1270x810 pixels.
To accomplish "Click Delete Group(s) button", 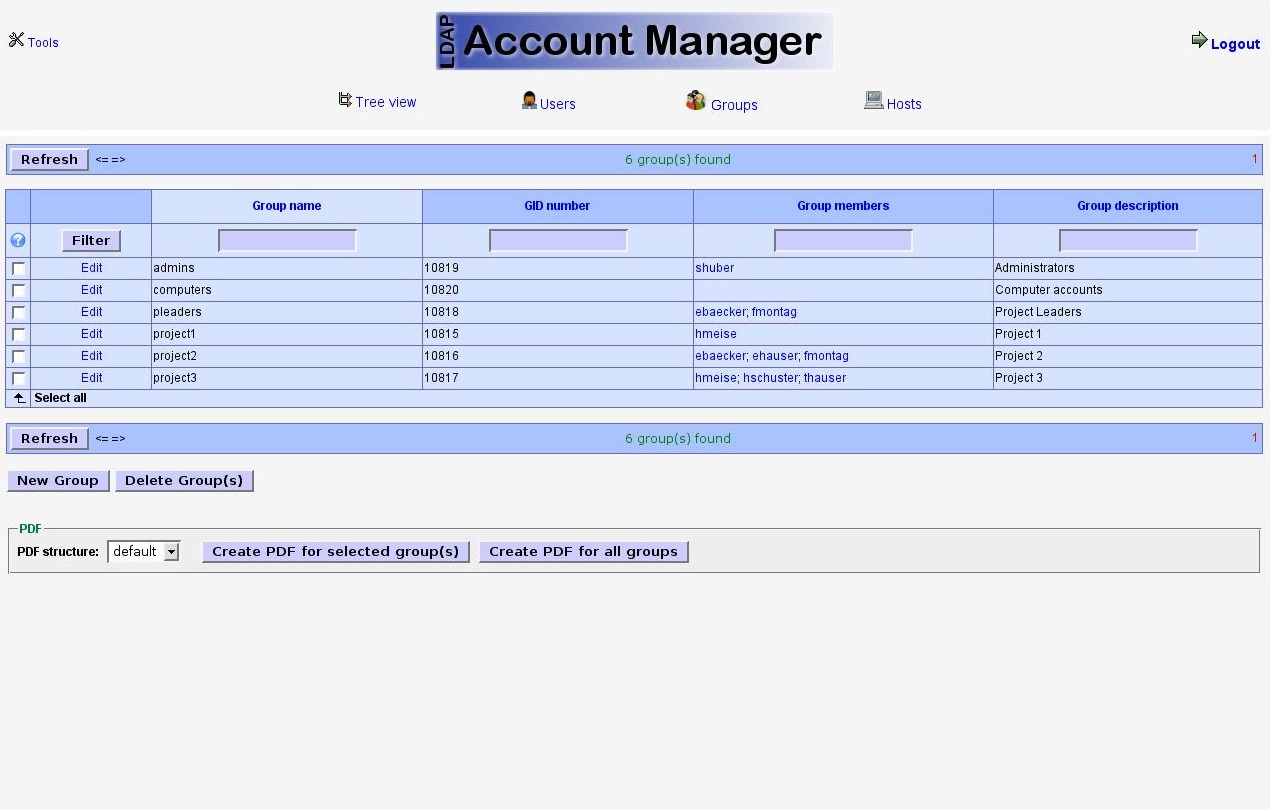I will coord(184,481).
